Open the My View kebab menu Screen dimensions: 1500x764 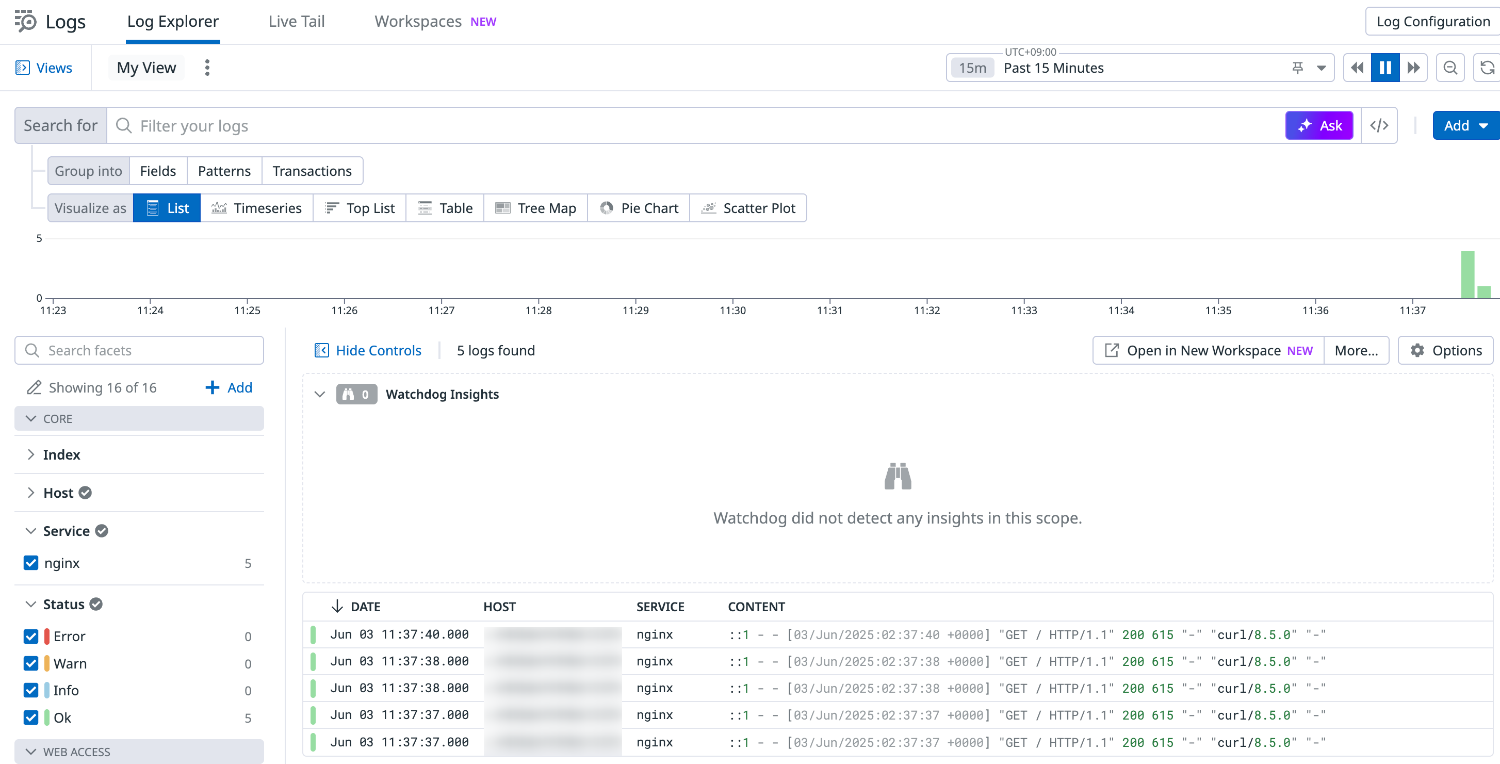tap(207, 68)
